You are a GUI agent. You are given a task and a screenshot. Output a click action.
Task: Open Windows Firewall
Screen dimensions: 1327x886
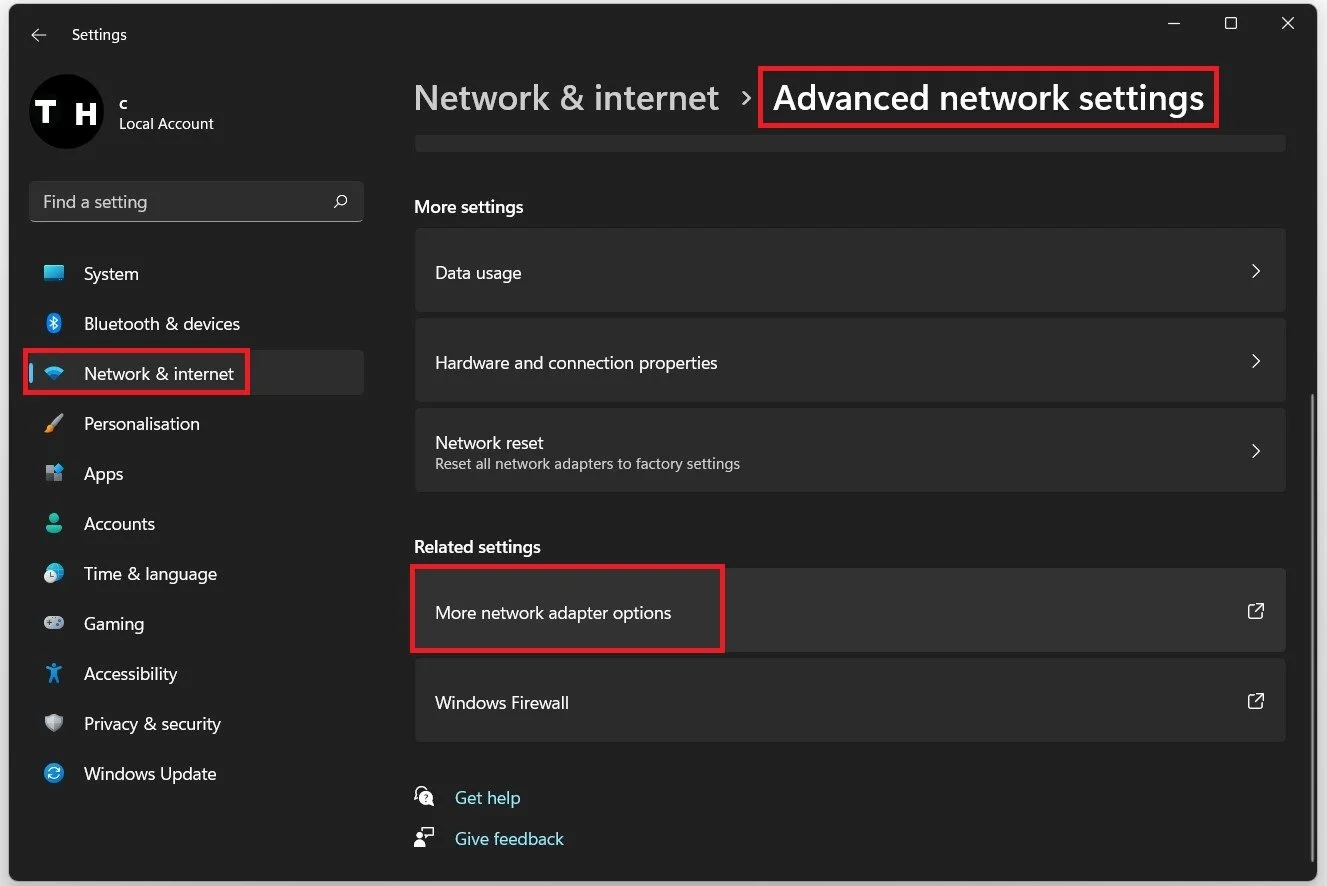(850, 701)
